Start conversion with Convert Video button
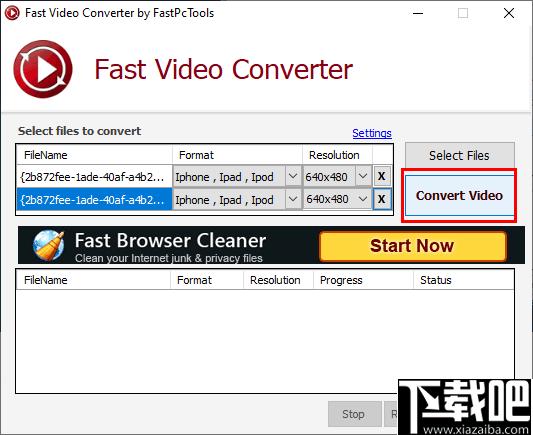The height and width of the screenshot is (435, 533). tap(459, 195)
